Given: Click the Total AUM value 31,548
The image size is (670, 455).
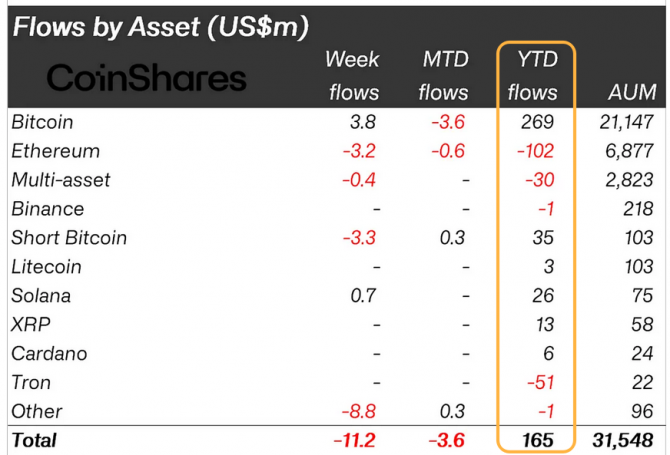Looking at the screenshot, I should coord(623,440).
